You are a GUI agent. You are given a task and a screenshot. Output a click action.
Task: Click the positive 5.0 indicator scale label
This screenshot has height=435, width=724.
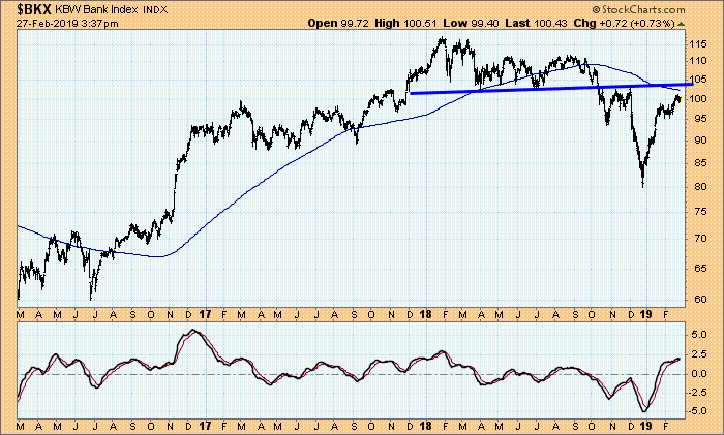point(699,334)
